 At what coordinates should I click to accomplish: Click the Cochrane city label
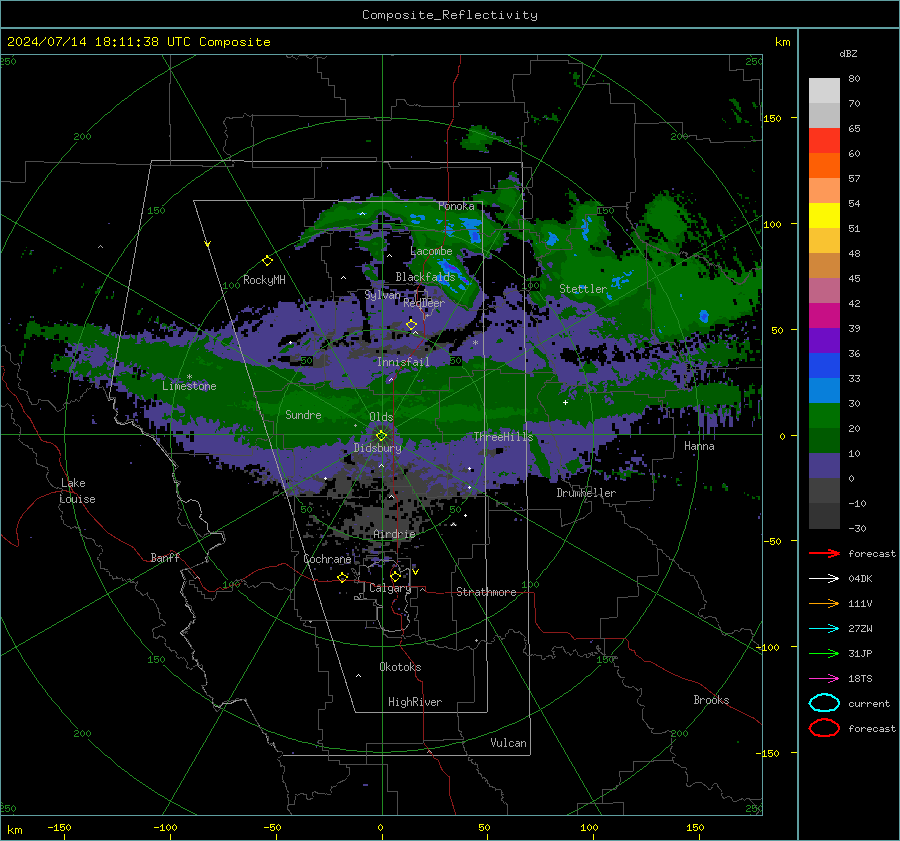[327, 559]
